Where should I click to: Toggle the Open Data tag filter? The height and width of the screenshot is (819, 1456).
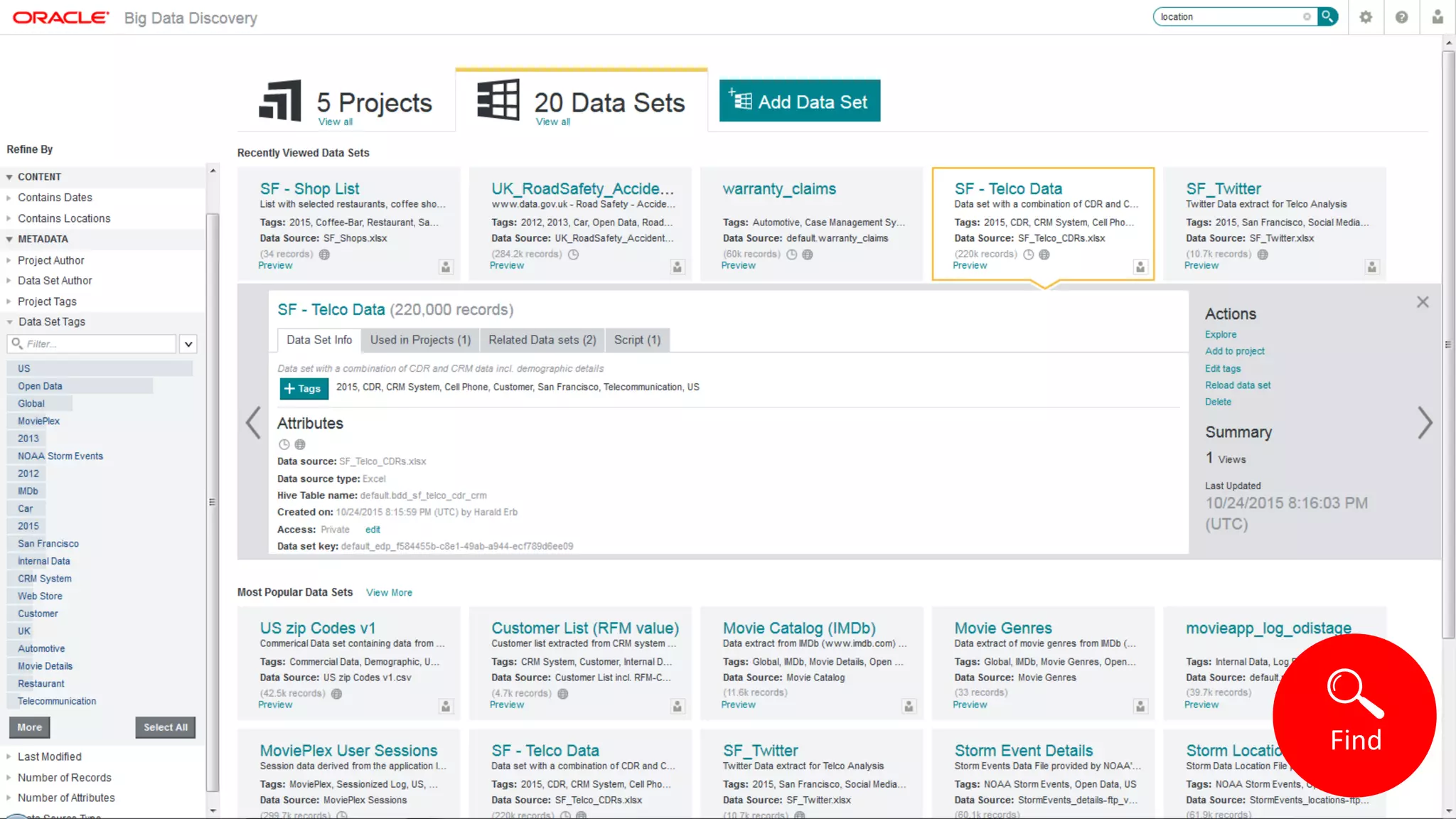pyautogui.click(x=40, y=386)
